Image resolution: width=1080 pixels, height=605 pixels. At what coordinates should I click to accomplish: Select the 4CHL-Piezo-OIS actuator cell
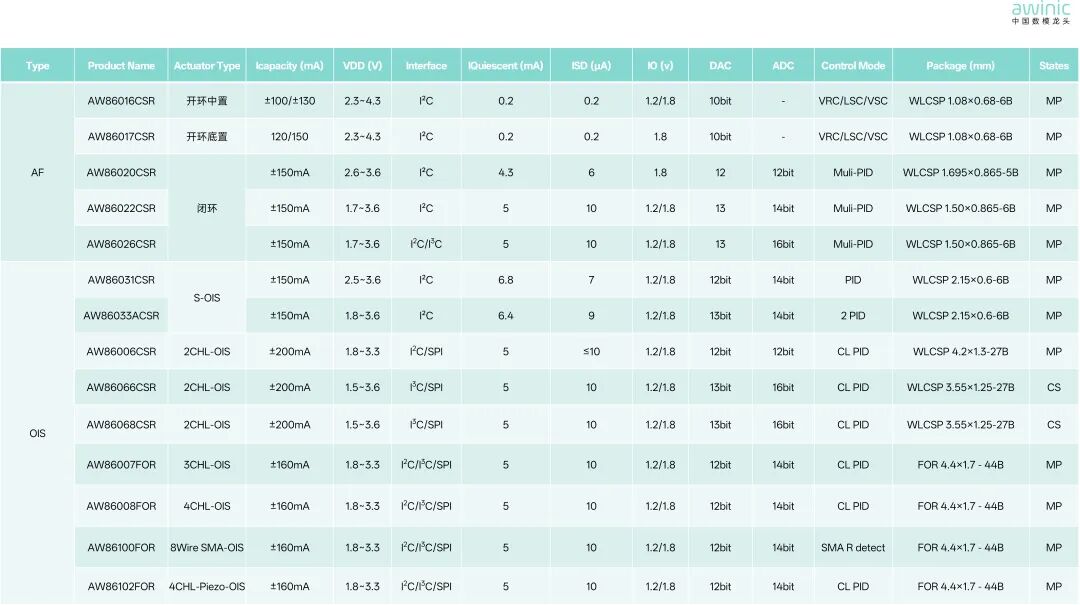pyautogui.click(x=207, y=586)
